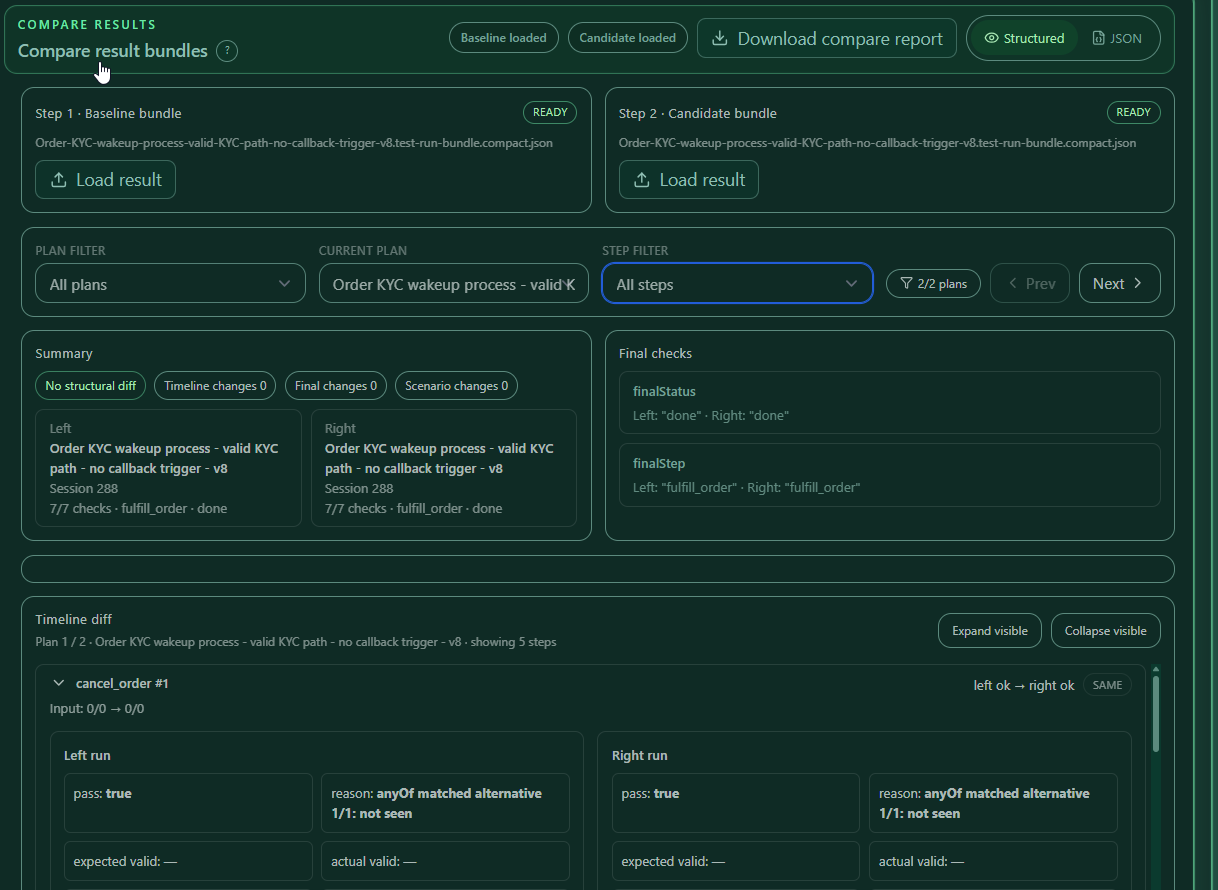Open the Current Plan dropdown
The image size is (1218, 890).
[454, 283]
